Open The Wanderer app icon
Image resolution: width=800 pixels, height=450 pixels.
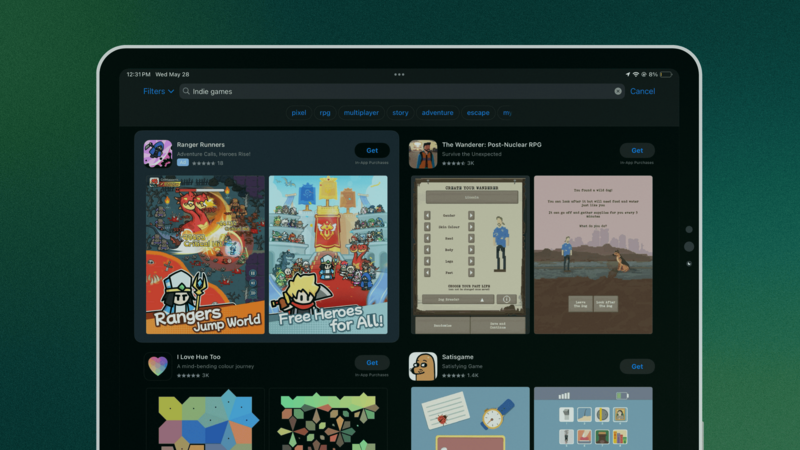(423, 154)
